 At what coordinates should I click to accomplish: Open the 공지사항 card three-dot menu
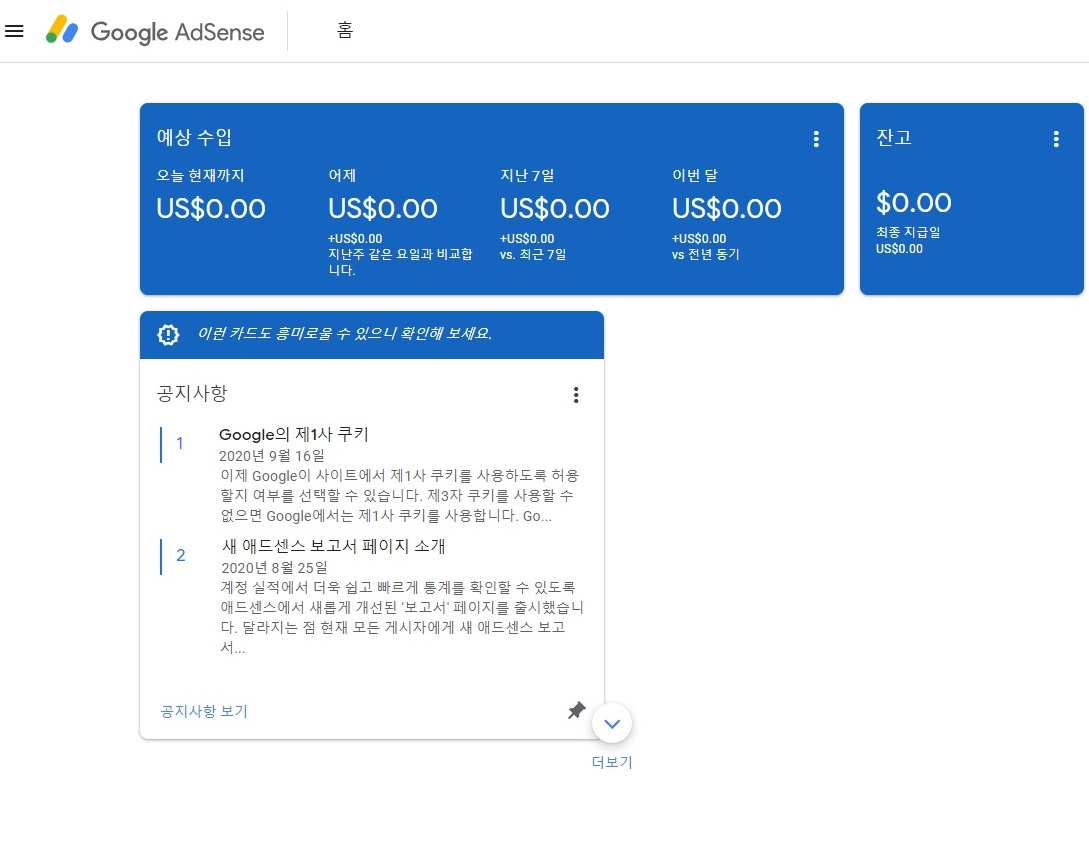click(x=576, y=395)
